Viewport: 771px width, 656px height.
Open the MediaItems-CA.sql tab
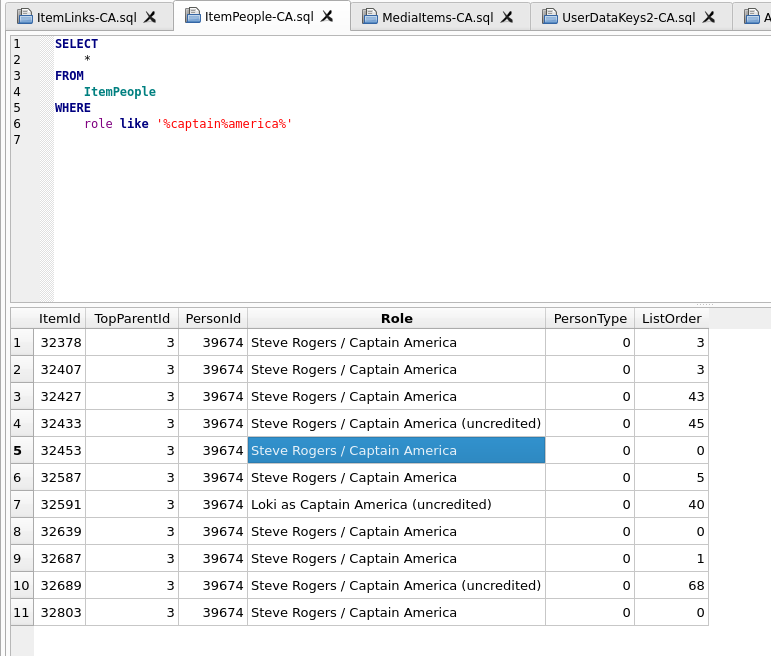(437, 17)
